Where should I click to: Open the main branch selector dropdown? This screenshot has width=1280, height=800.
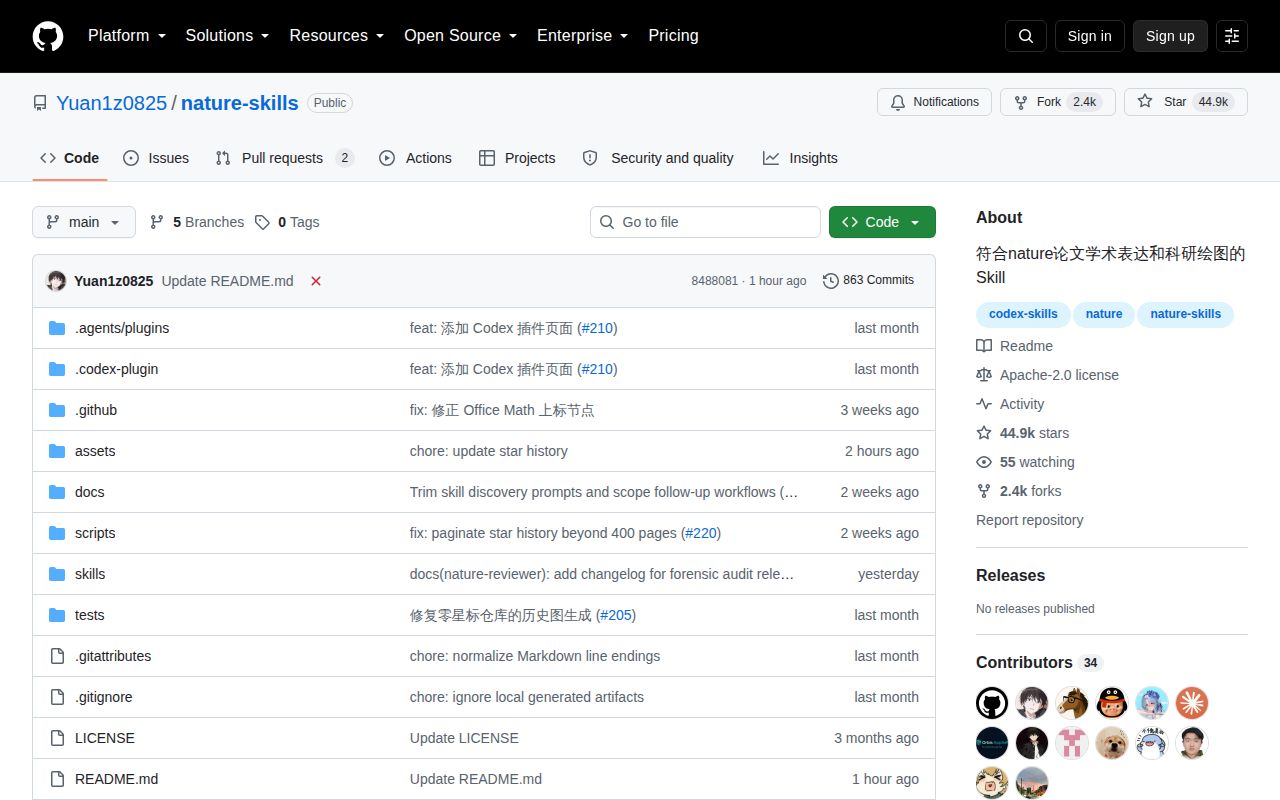click(x=84, y=222)
